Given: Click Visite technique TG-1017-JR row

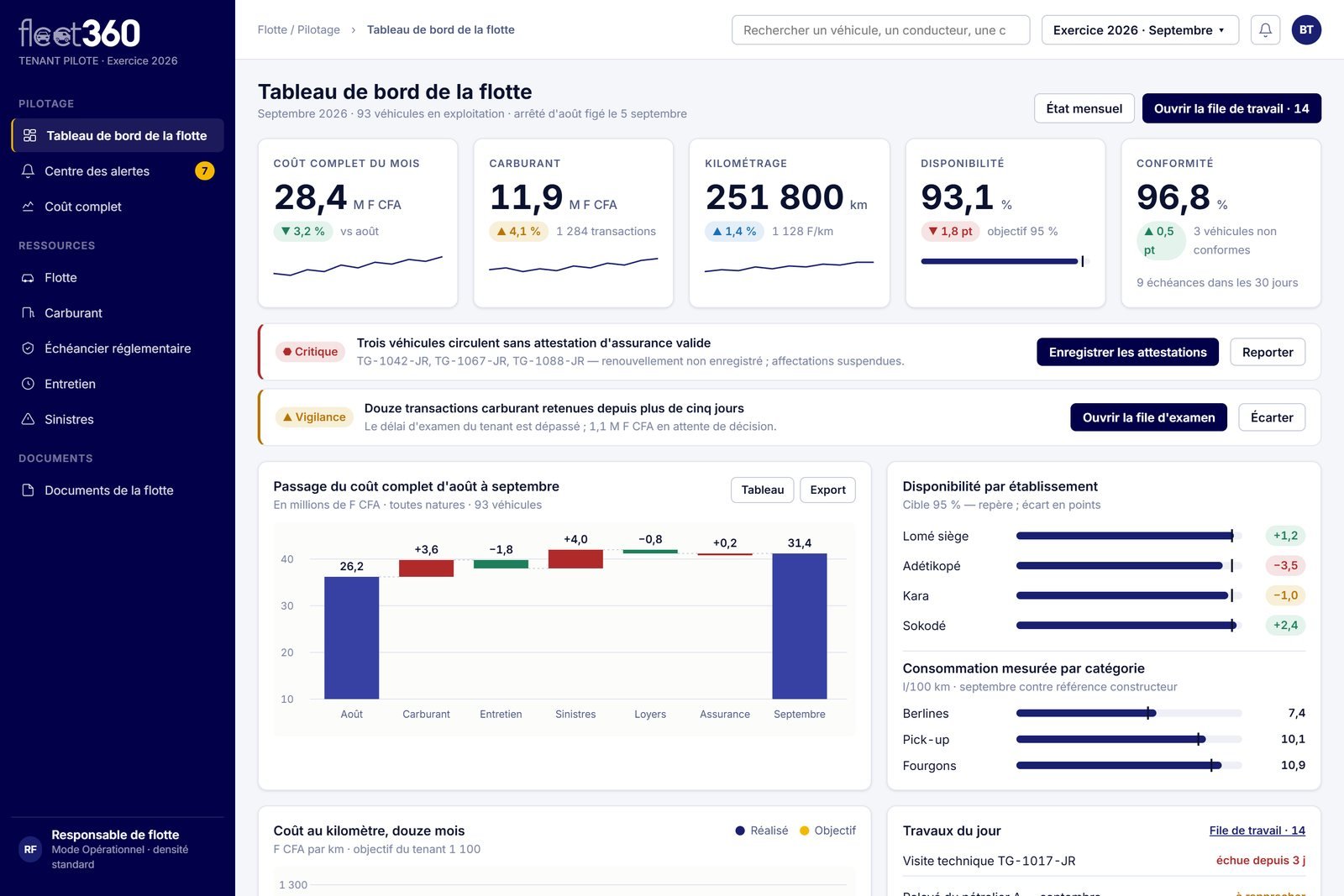Looking at the screenshot, I should pos(1104,861).
